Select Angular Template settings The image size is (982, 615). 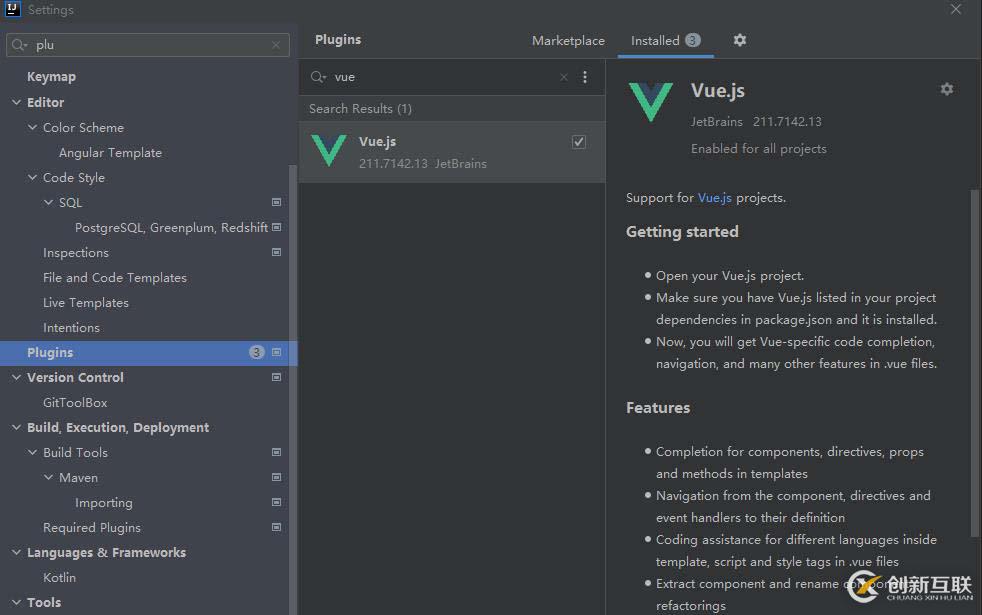coord(110,153)
